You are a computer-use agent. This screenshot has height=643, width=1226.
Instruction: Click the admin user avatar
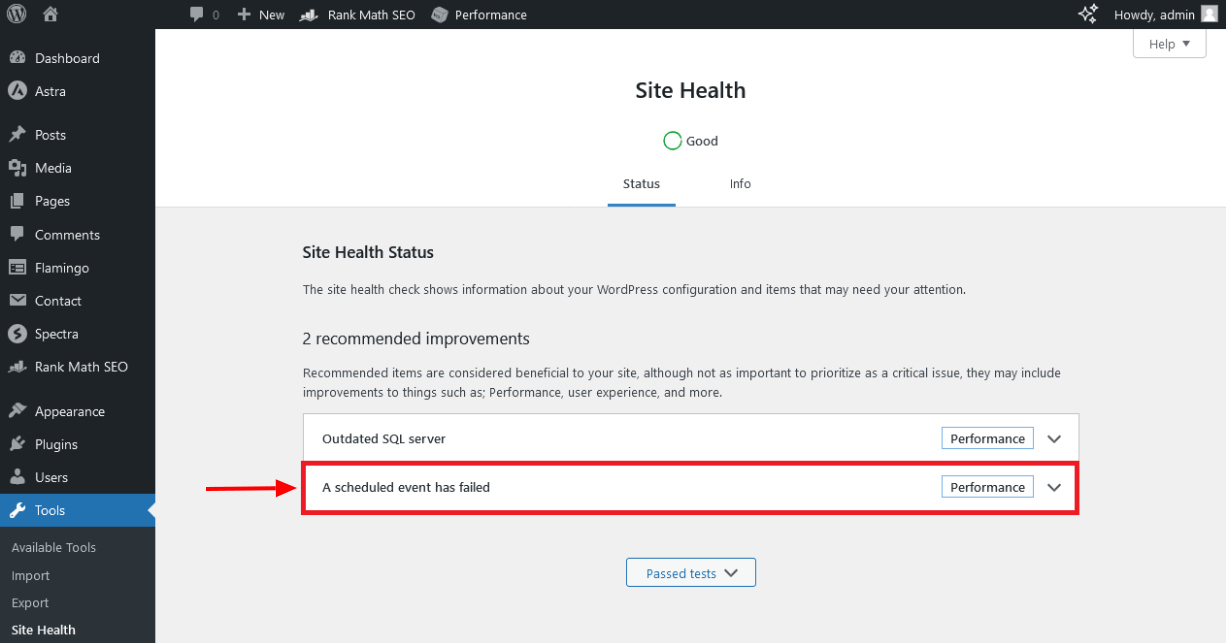coord(1209,14)
